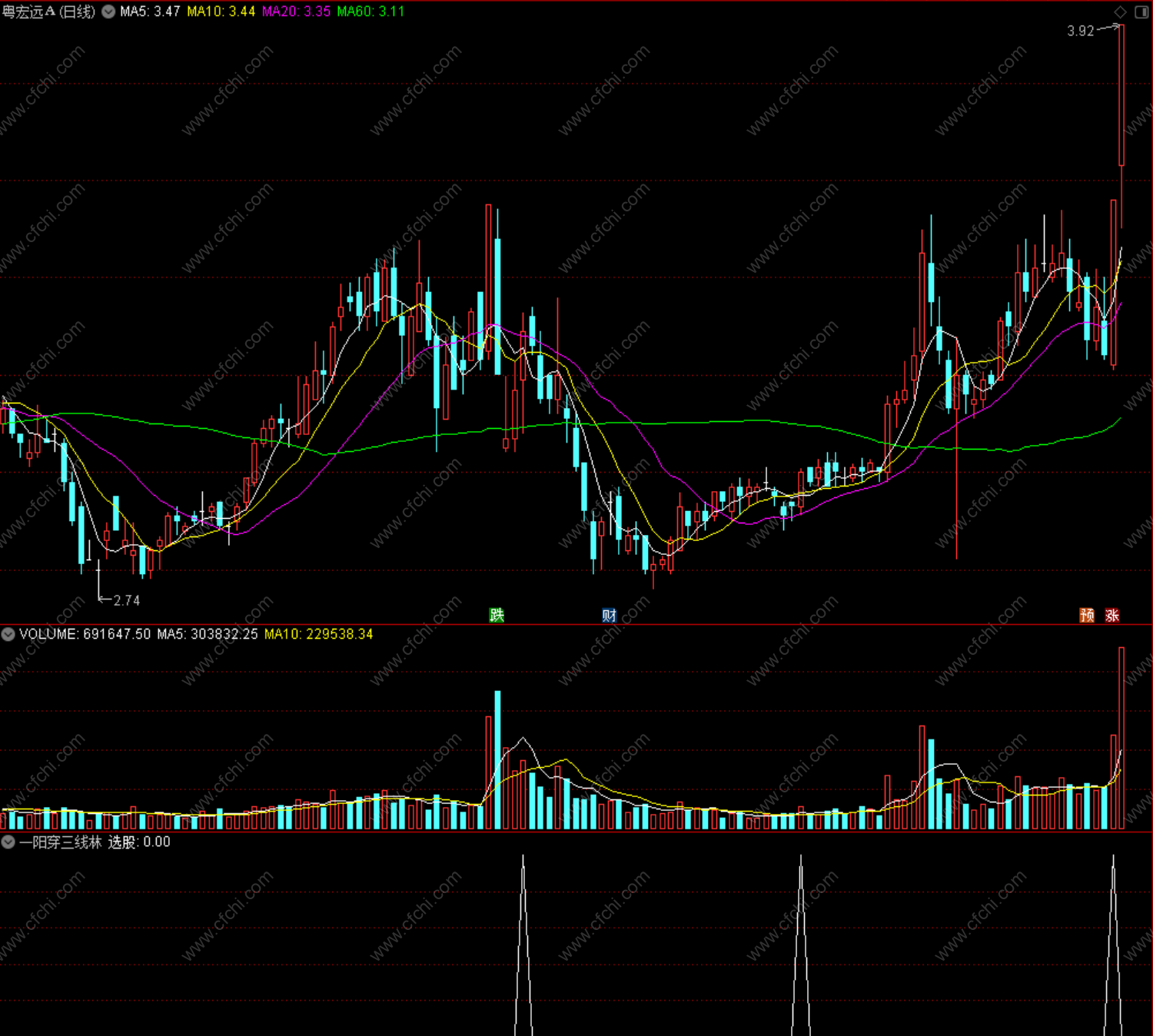Image resolution: width=1153 pixels, height=1036 pixels.
Task: Click the MA10: 3.44 label
Action: (x=221, y=12)
